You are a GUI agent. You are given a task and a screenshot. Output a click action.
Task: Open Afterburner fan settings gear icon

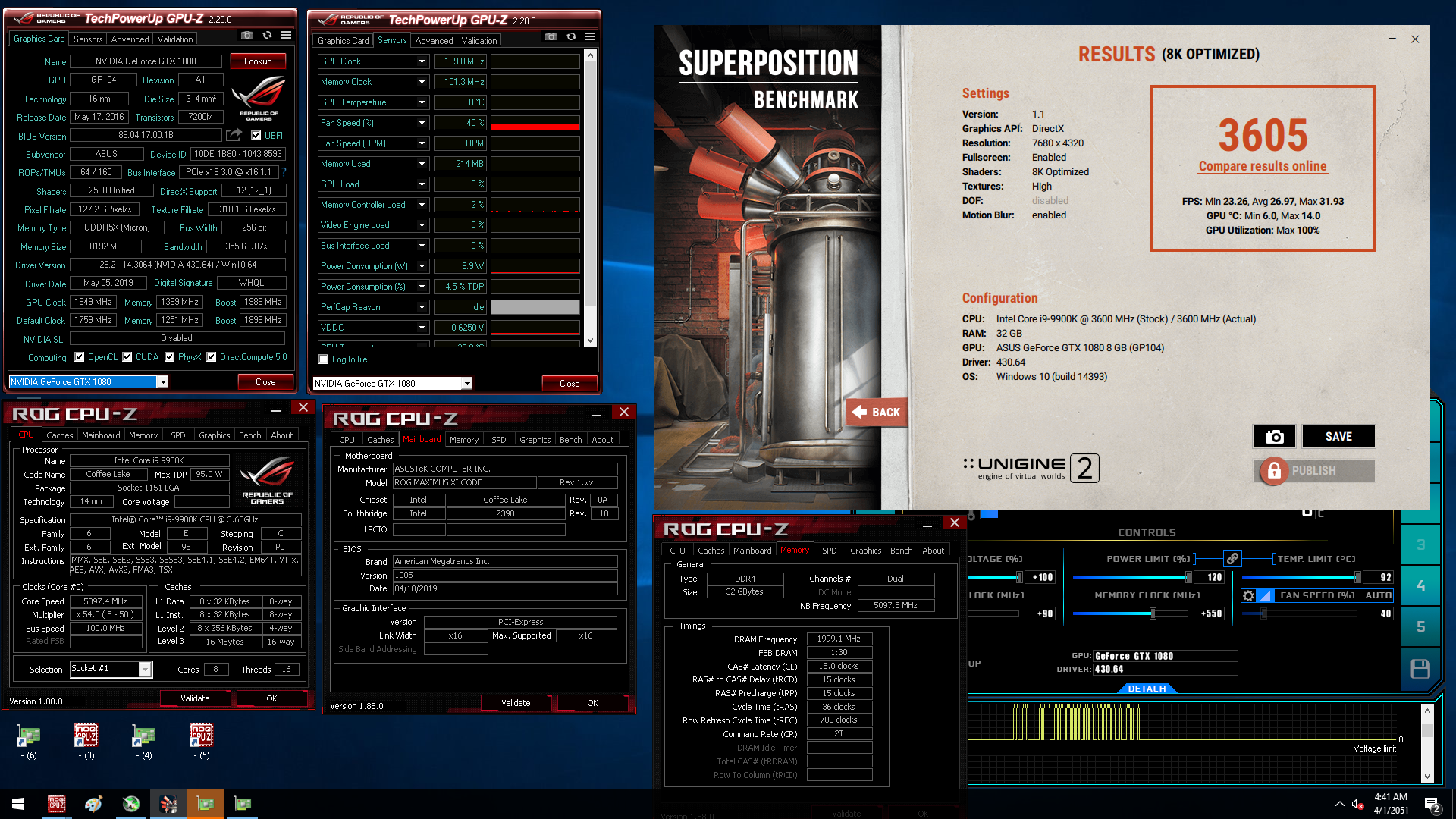point(1248,595)
